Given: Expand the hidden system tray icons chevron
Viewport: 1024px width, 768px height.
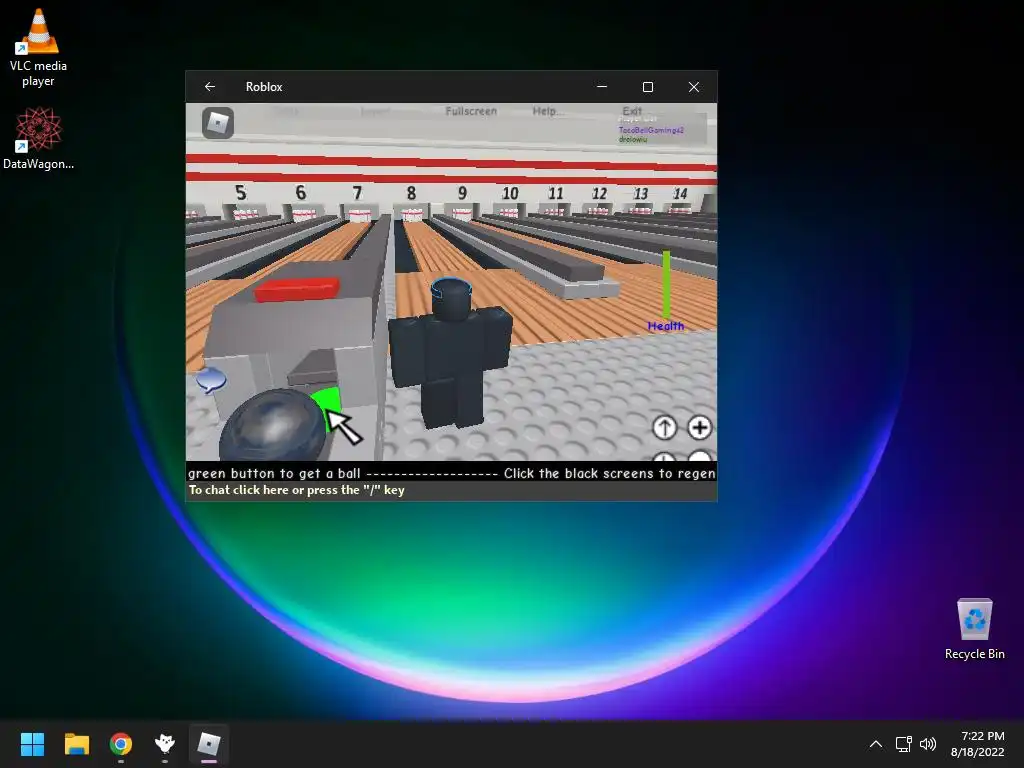Looking at the screenshot, I should [876, 744].
